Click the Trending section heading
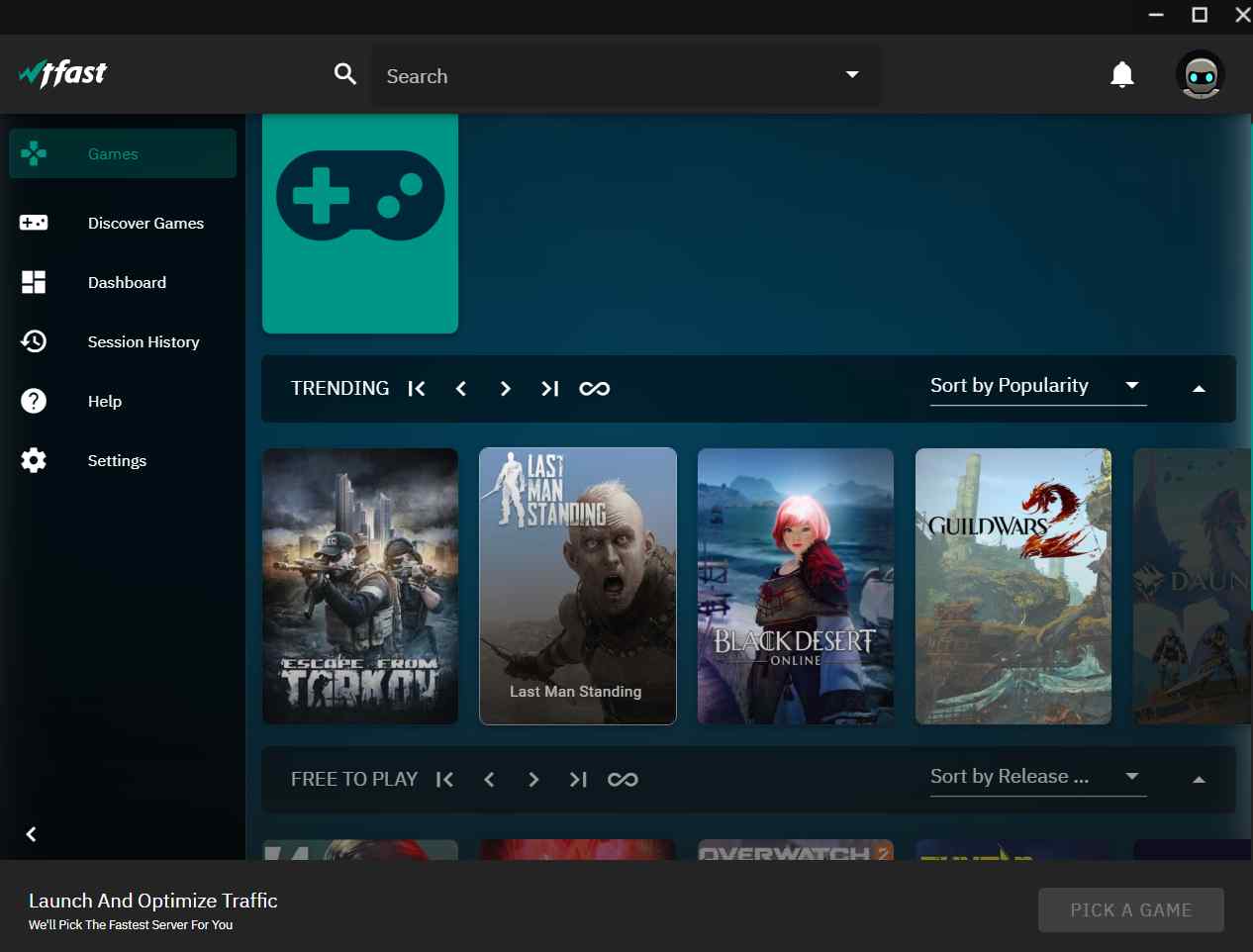The width and height of the screenshot is (1253, 952). click(340, 389)
